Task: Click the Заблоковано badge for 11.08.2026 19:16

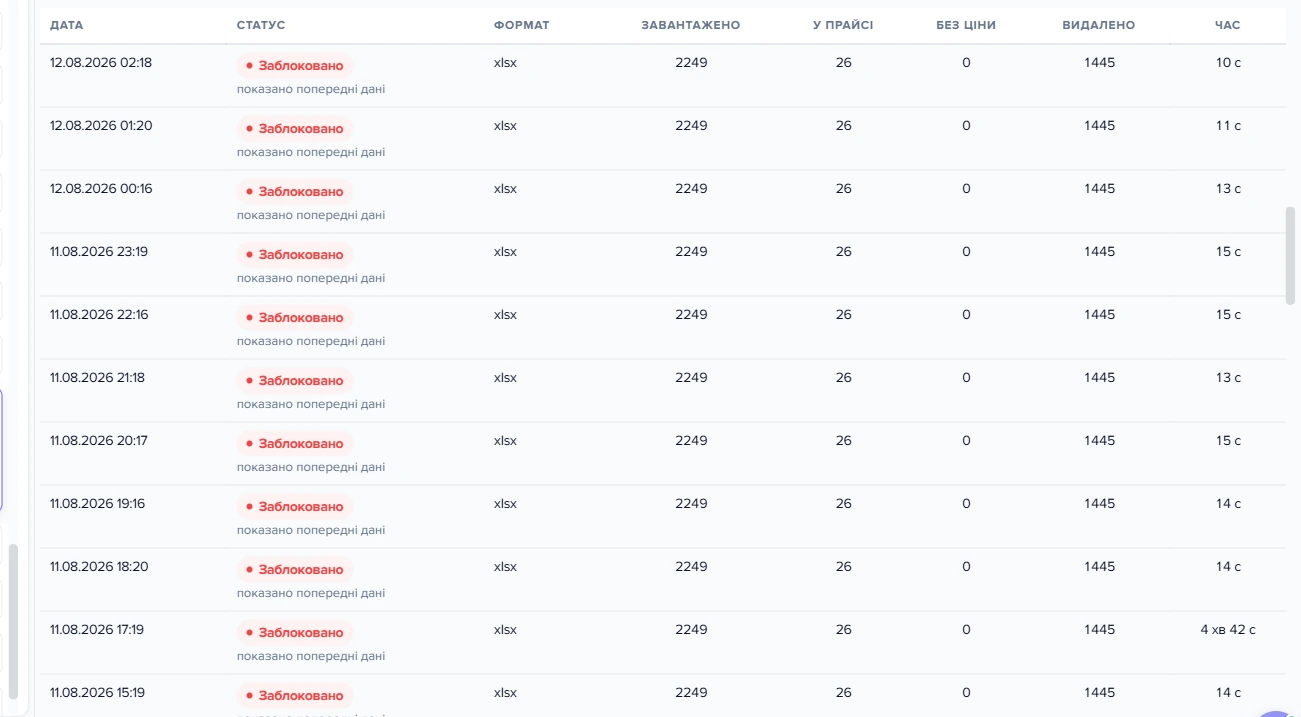Action: tap(295, 507)
